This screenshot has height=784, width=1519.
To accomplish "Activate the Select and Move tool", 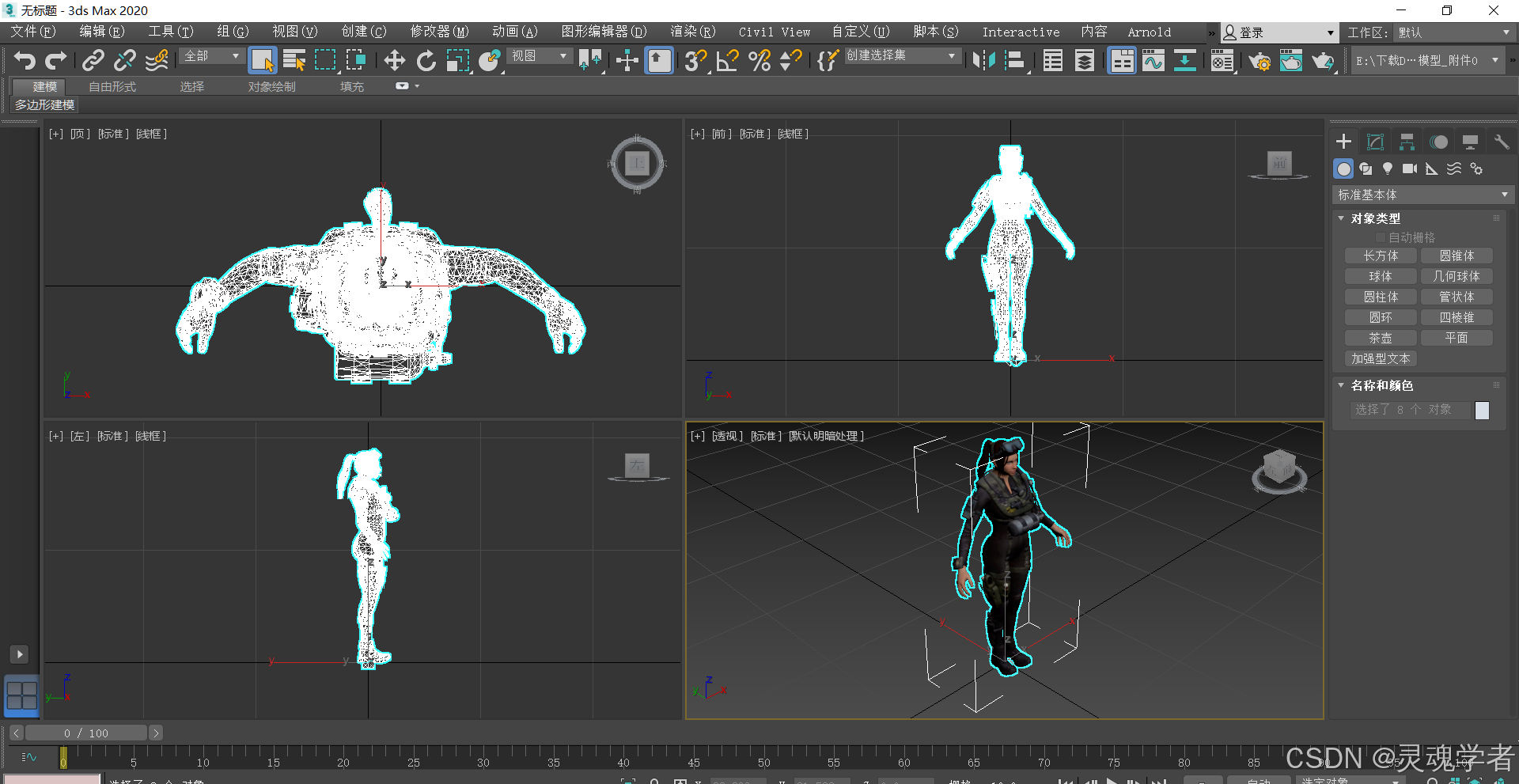I will click(395, 60).
